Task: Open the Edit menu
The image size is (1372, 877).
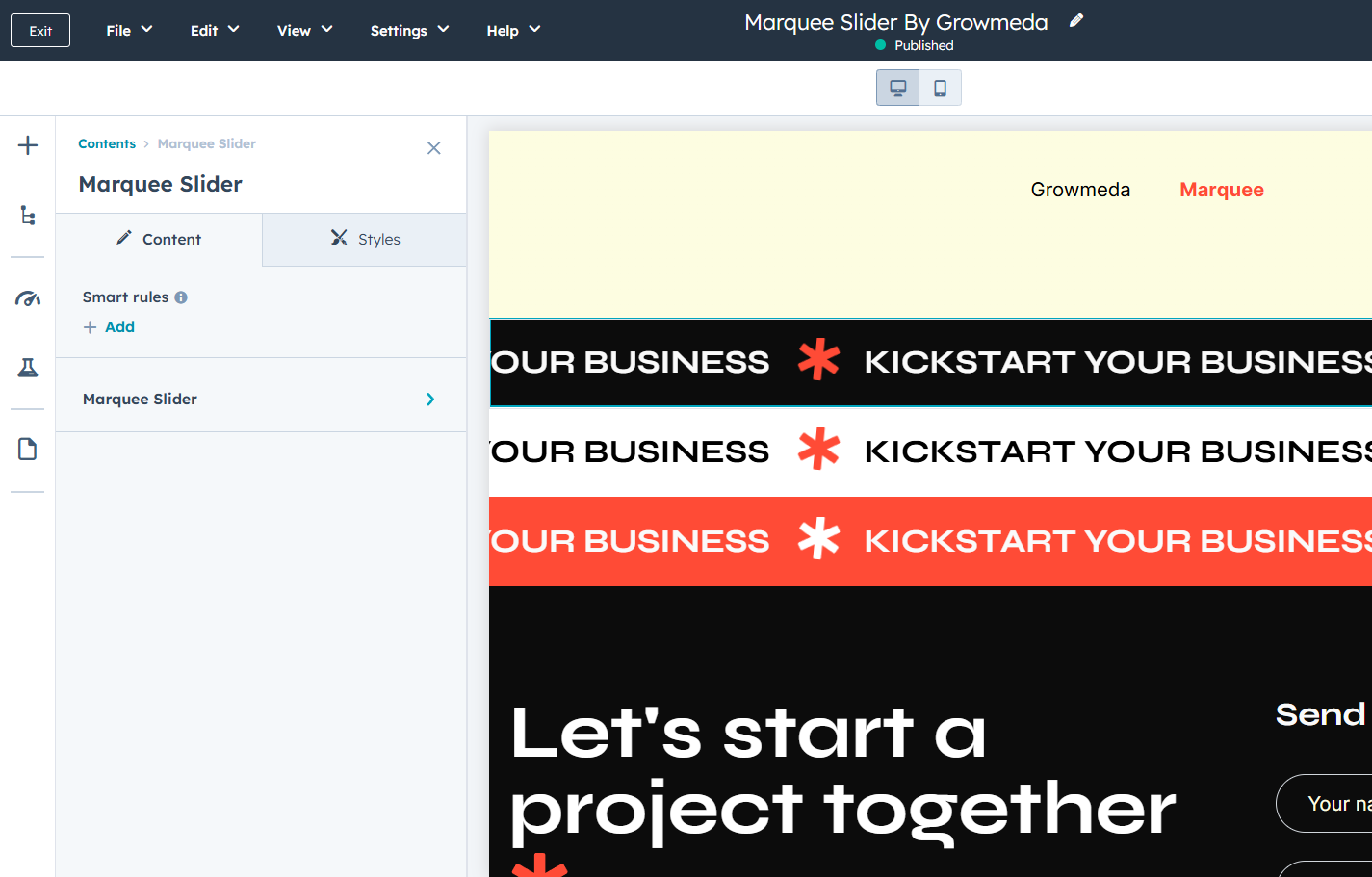Action: (x=214, y=31)
